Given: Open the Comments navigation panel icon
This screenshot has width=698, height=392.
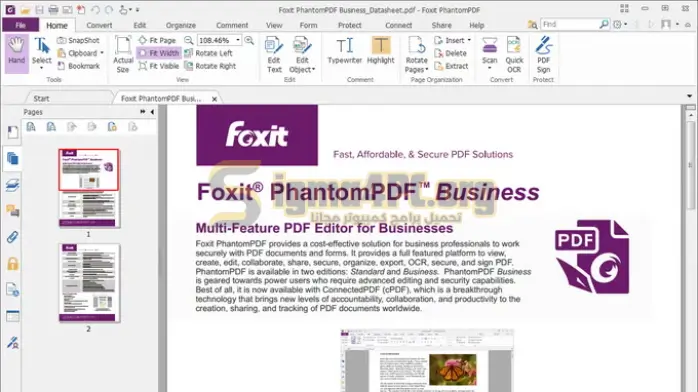Looking at the screenshot, I should point(12,211).
